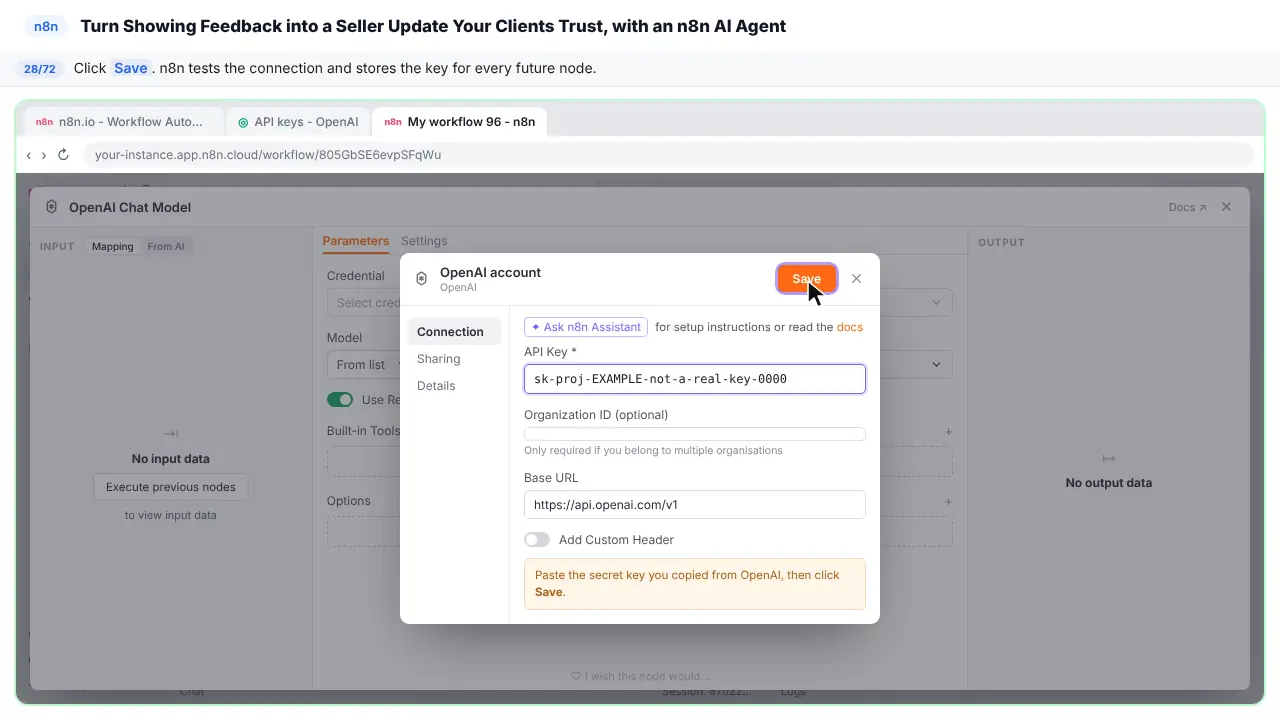Image resolution: width=1280 pixels, height=720 pixels.
Task: Switch to the Parameters tab
Action: click(x=355, y=241)
